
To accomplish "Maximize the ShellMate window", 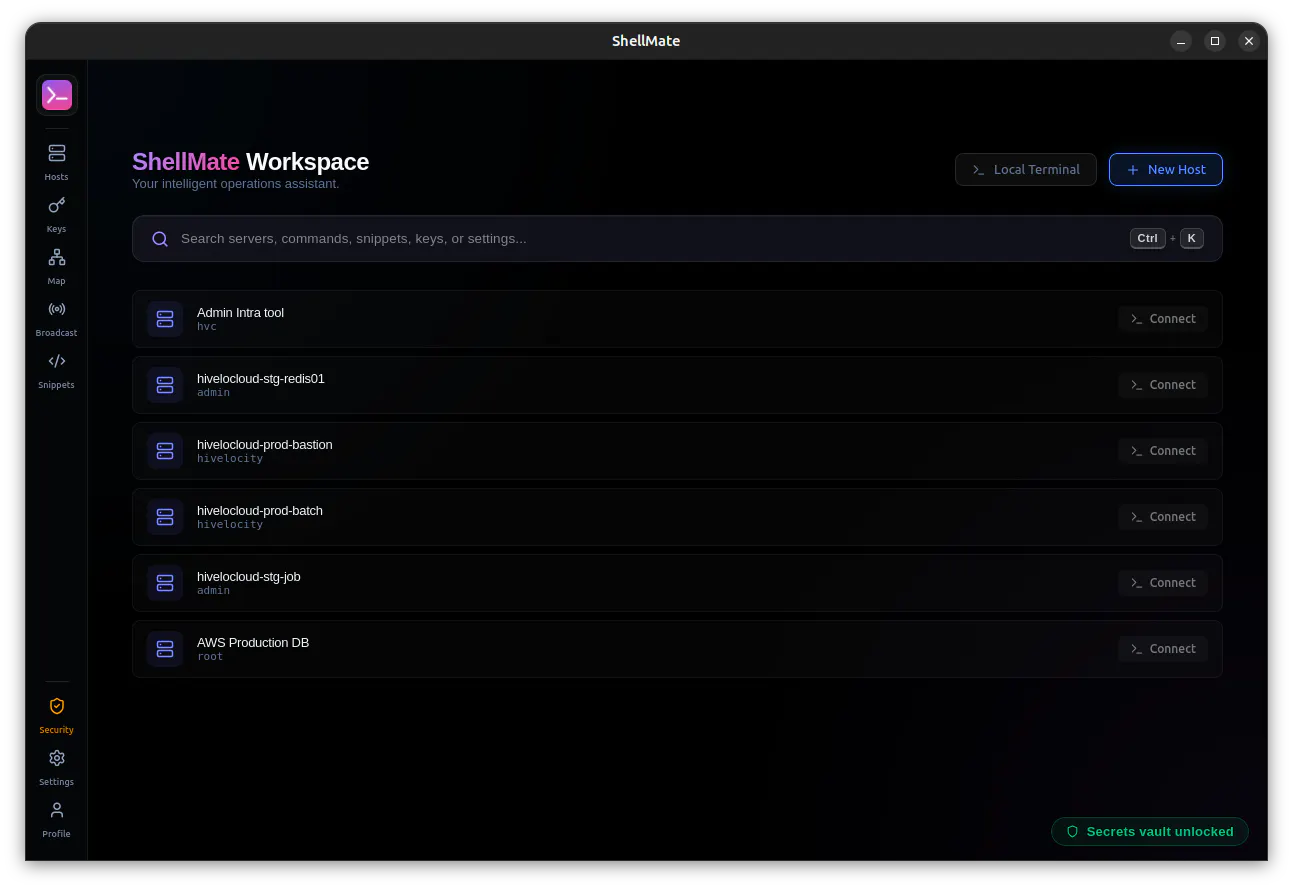I will pos(1215,41).
